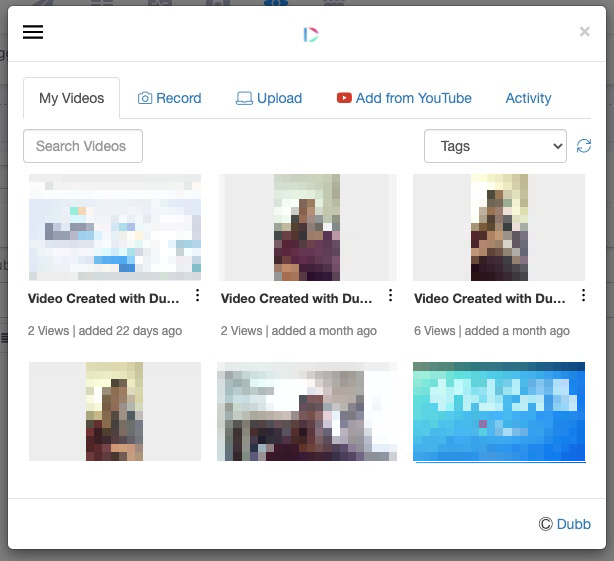Image resolution: width=614 pixels, height=561 pixels.
Task: Close the video dialog
Action: tap(584, 32)
